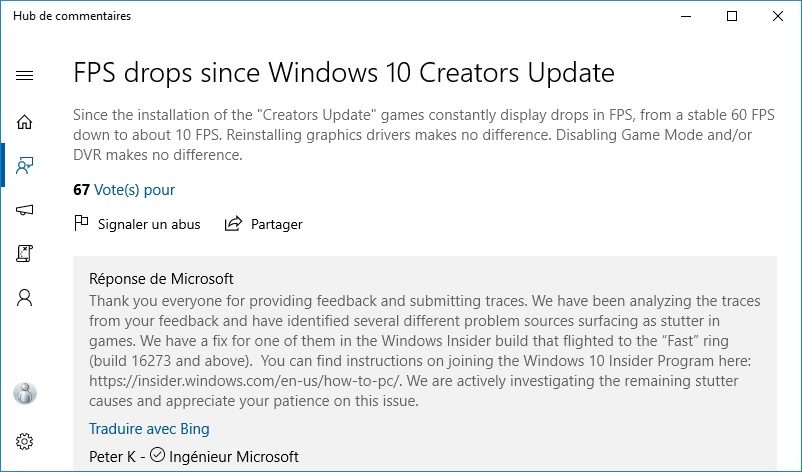Click the "Réponse de Microsoft" heading
Viewport: 802px width, 472px height.
[x=161, y=279]
